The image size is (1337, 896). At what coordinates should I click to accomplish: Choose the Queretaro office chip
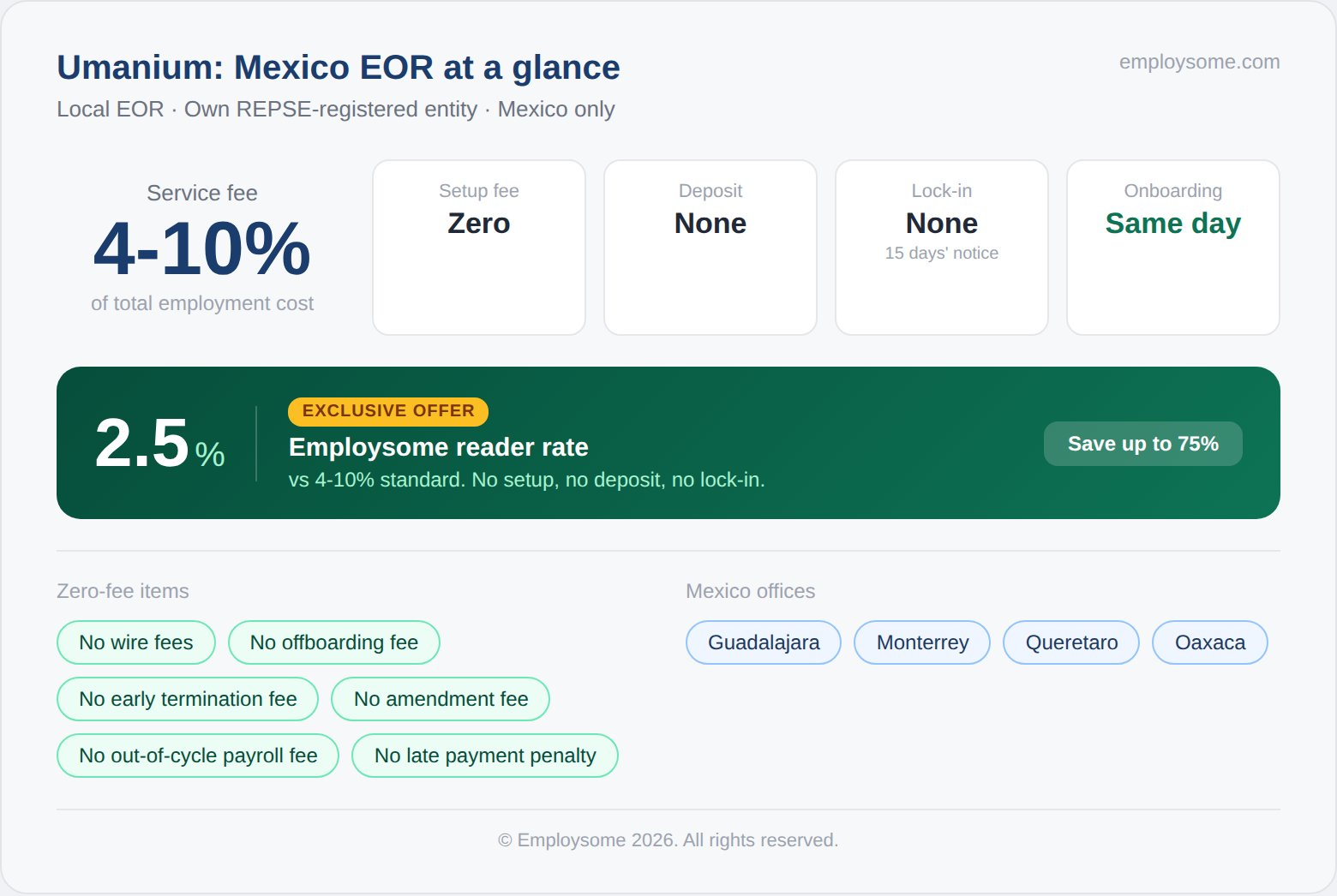[1070, 642]
